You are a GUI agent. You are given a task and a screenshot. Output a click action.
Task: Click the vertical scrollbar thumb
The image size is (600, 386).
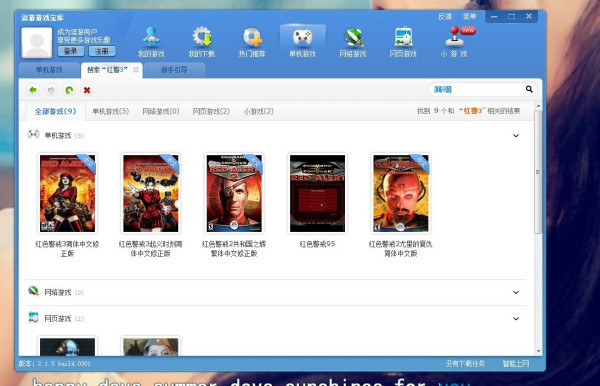point(538,172)
